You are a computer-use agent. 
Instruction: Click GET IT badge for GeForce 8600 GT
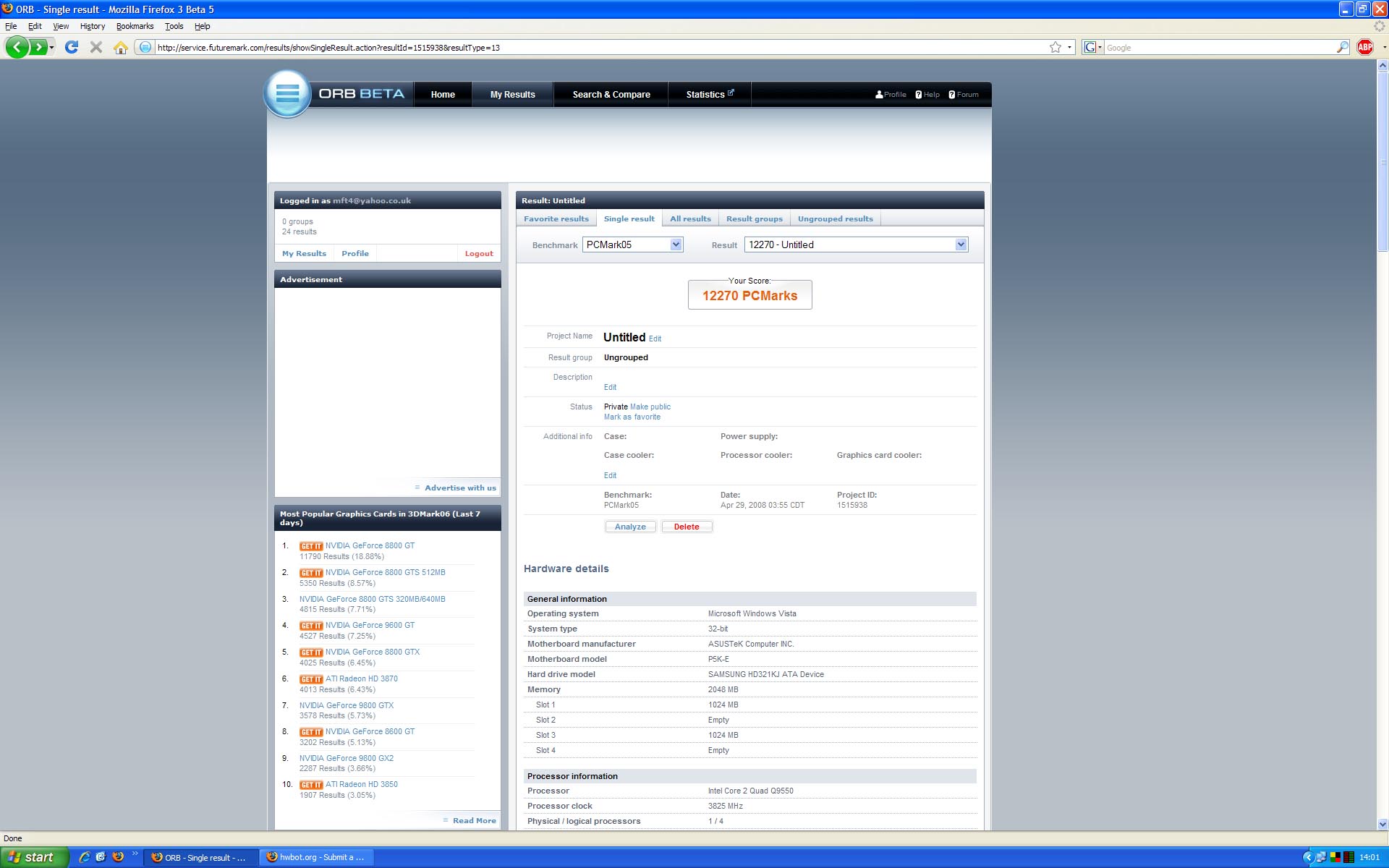[x=311, y=732]
